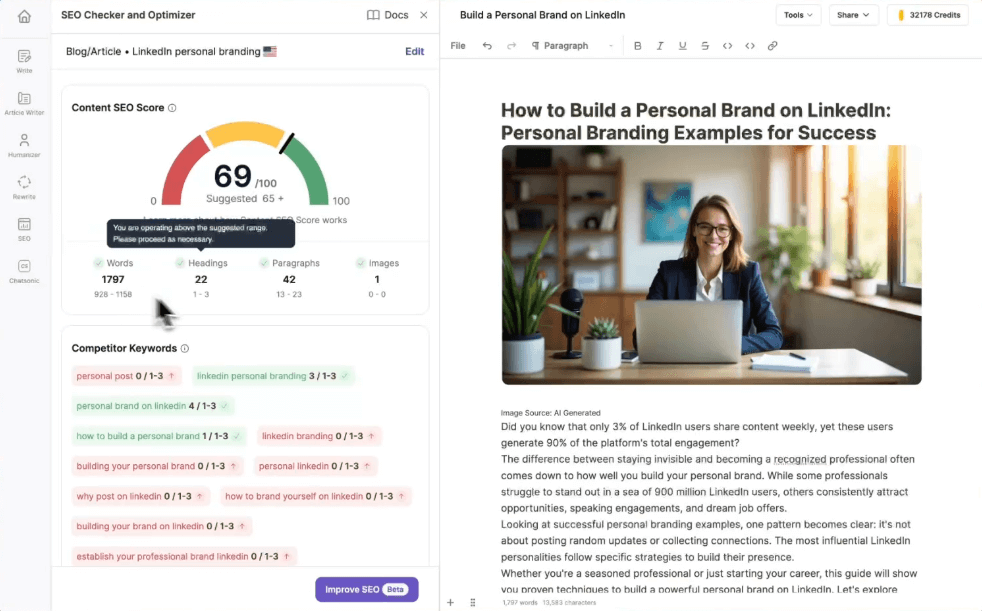Click the article title heading in the editor

(696, 121)
